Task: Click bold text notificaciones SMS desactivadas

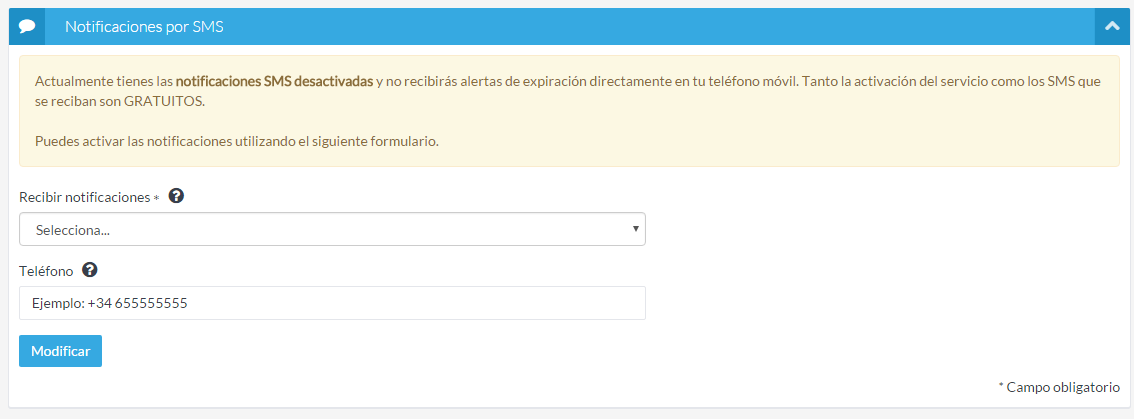Action: (274, 82)
